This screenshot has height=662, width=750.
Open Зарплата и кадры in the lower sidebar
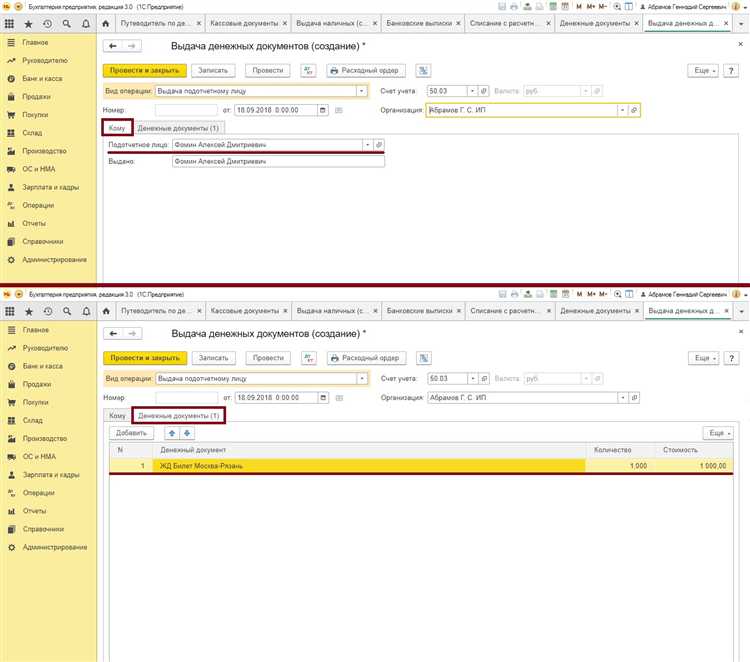(50, 475)
